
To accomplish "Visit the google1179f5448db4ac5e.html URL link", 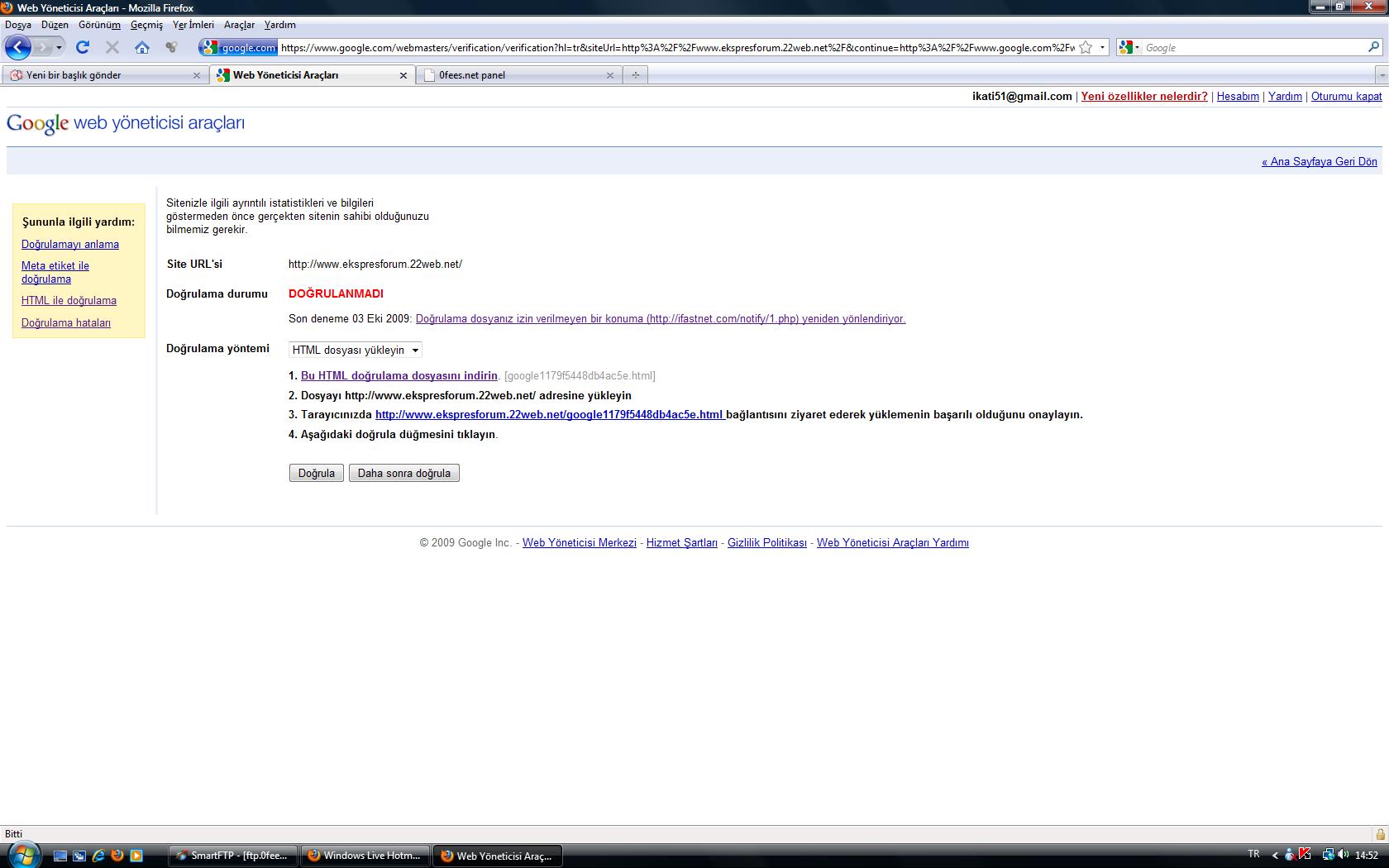I will [x=550, y=414].
